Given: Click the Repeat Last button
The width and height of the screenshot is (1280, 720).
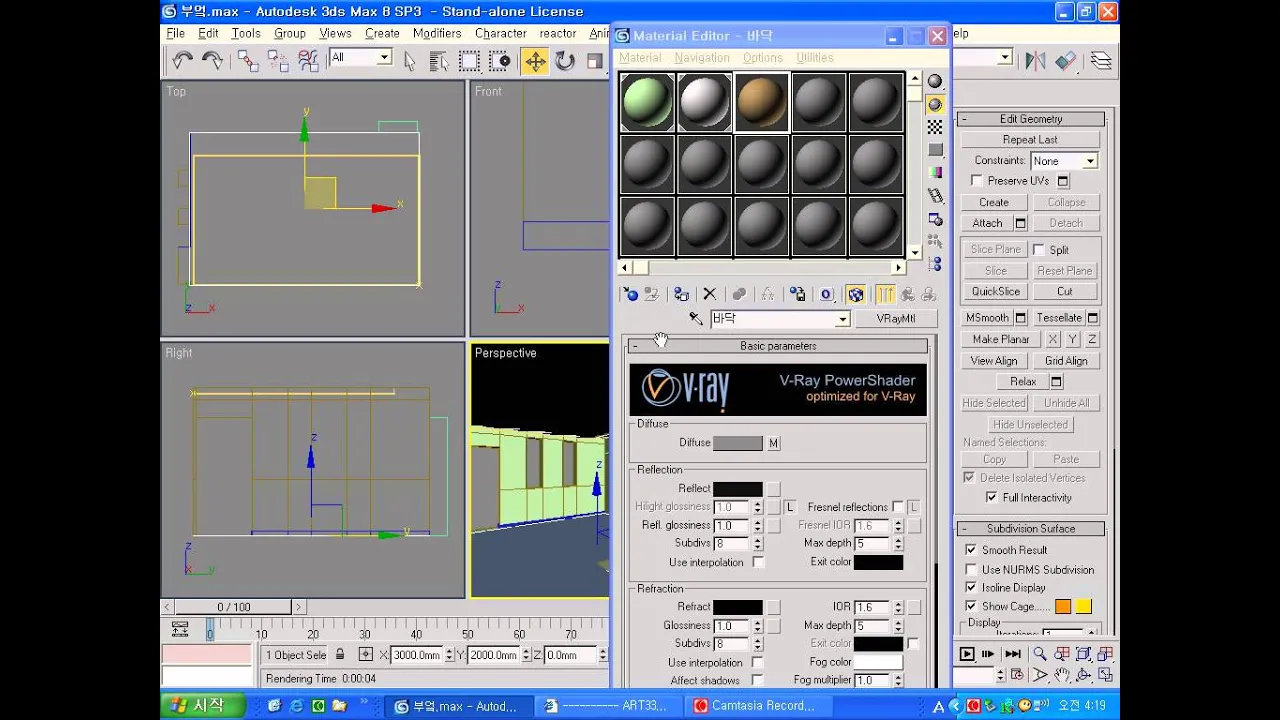Looking at the screenshot, I should pos(1030,140).
